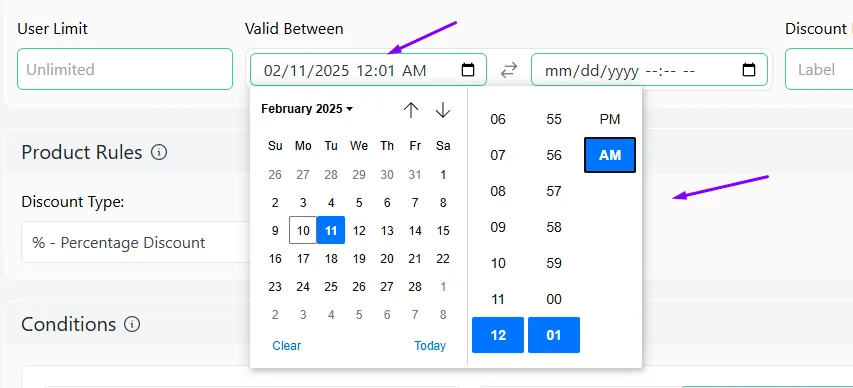
Task: Jump to Today in the calendar
Action: point(430,346)
